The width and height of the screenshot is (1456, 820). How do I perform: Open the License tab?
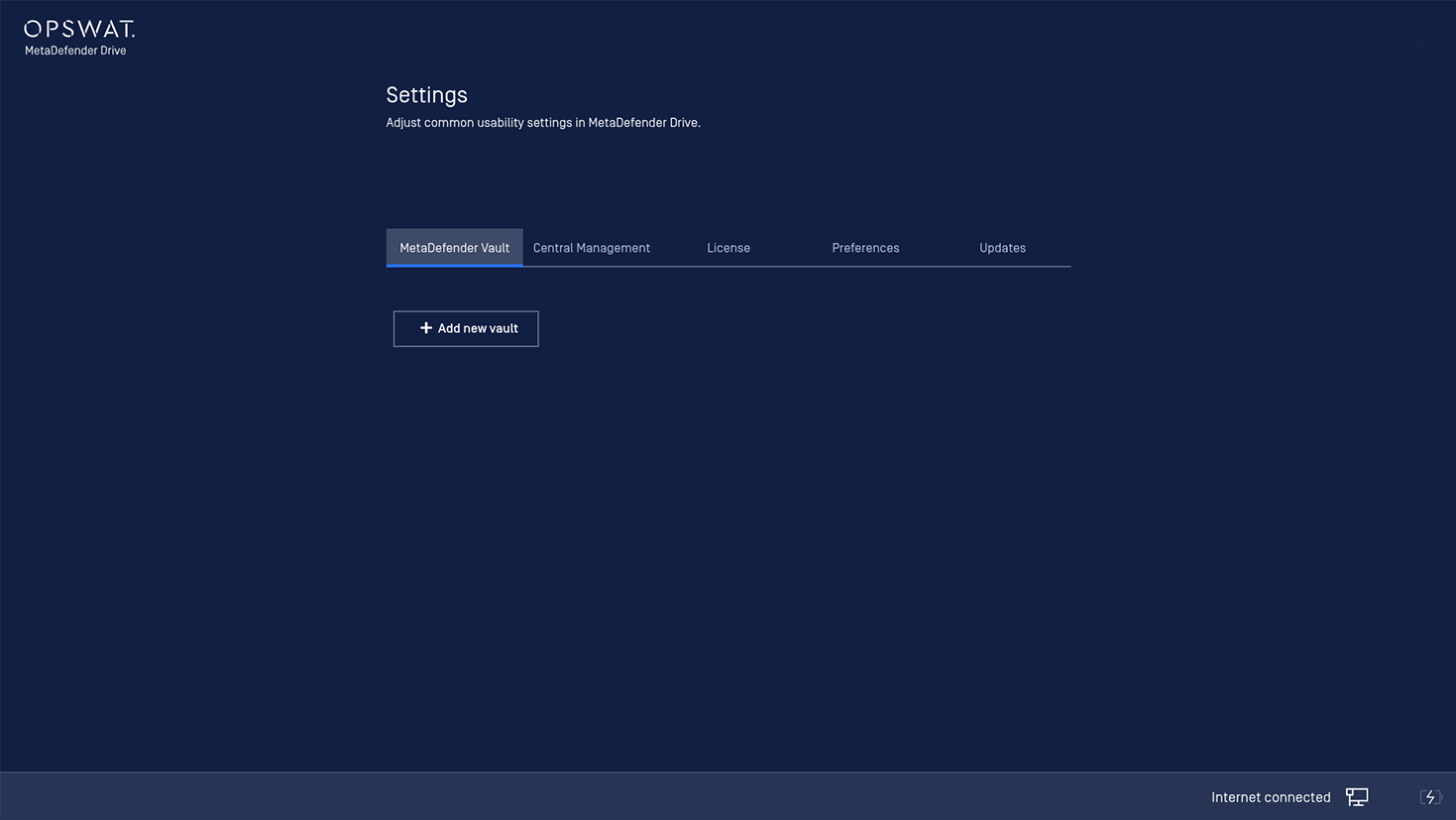coord(728,248)
